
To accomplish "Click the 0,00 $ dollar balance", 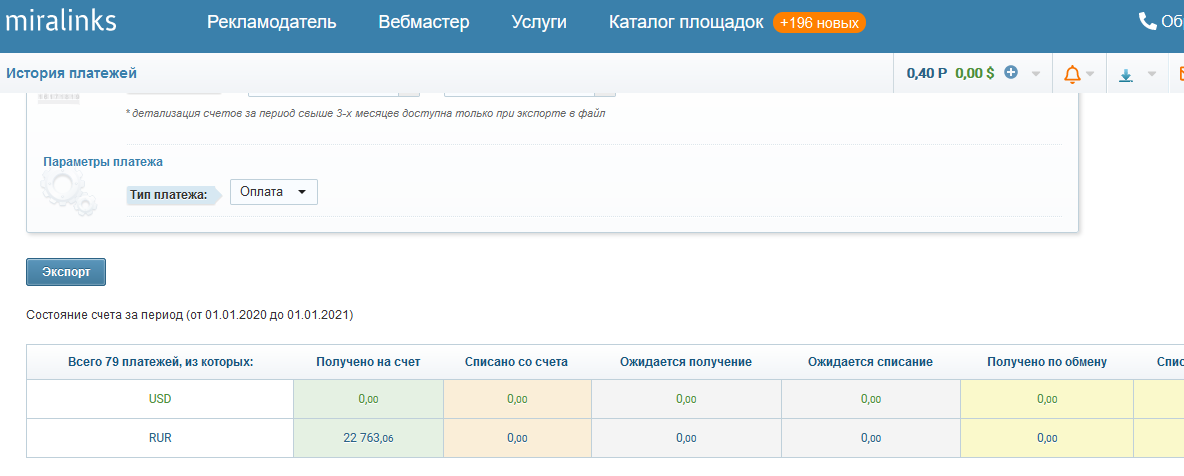I will click(975, 73).
